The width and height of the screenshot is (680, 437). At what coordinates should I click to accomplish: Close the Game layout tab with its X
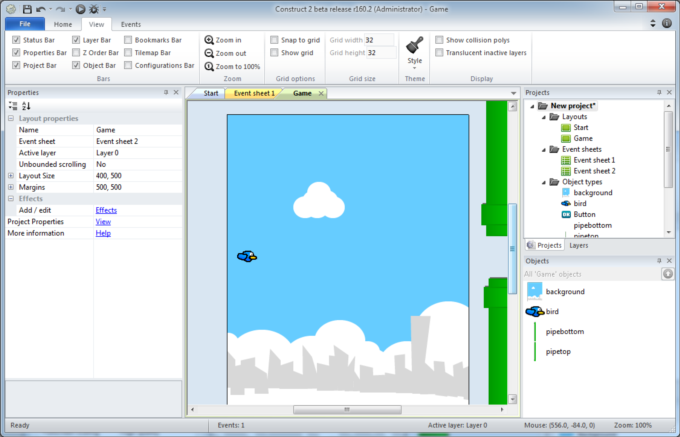[321, 93]
